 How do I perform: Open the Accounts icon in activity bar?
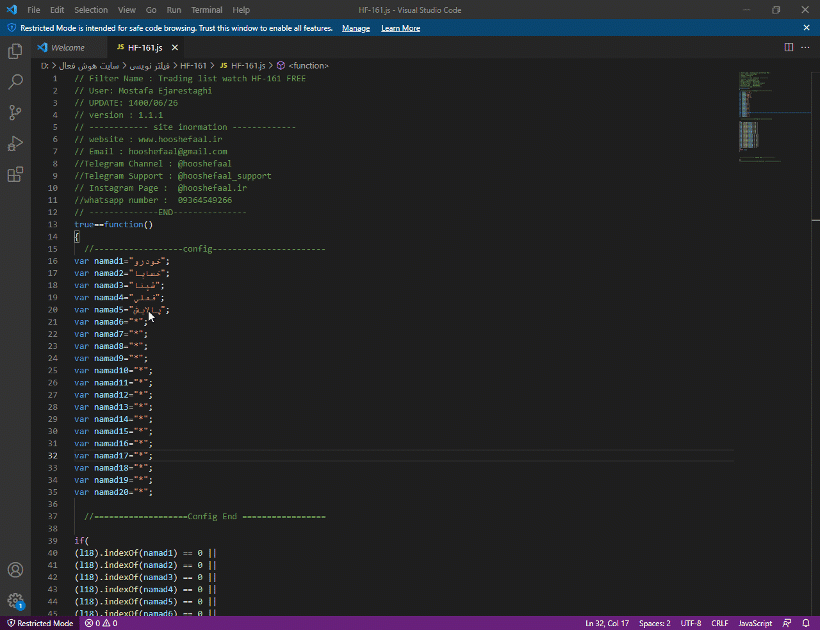point(15,570)
